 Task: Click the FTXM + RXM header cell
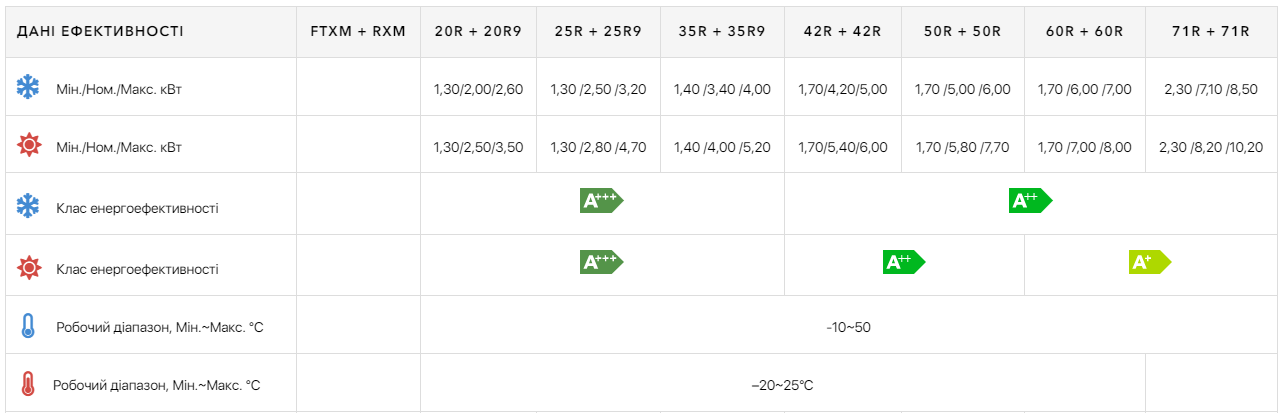358,31
